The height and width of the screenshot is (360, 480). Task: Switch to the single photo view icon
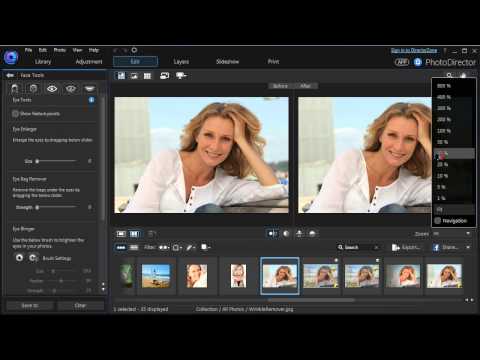[x=134, y=76]
